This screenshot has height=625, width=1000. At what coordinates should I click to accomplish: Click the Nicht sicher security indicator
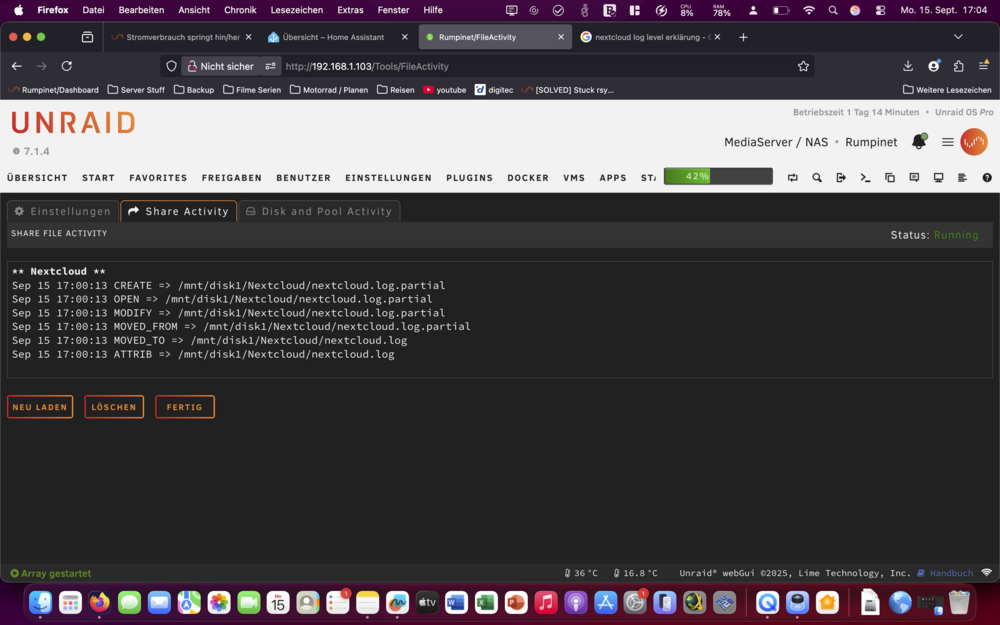pyautogui.click(x=221, y=66)
